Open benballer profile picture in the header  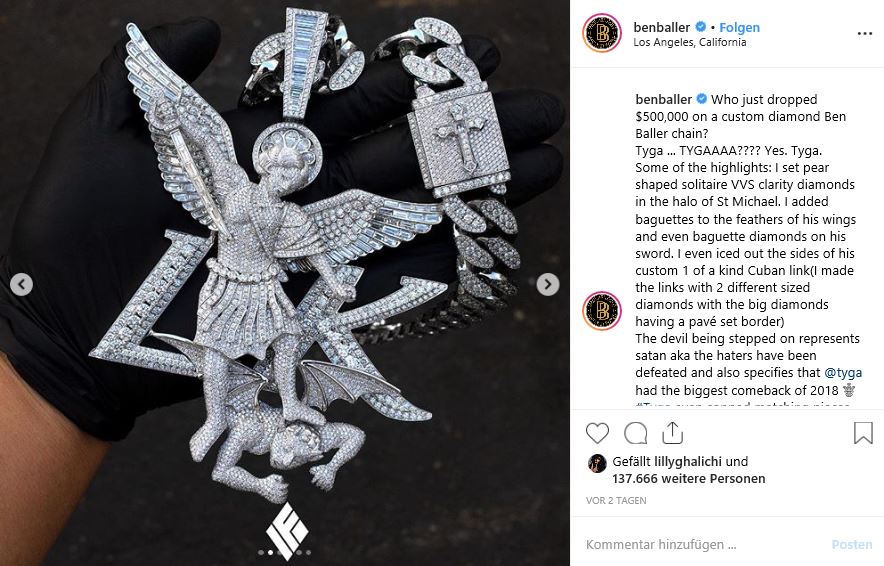pyautogui.click(x=602, y=34)
